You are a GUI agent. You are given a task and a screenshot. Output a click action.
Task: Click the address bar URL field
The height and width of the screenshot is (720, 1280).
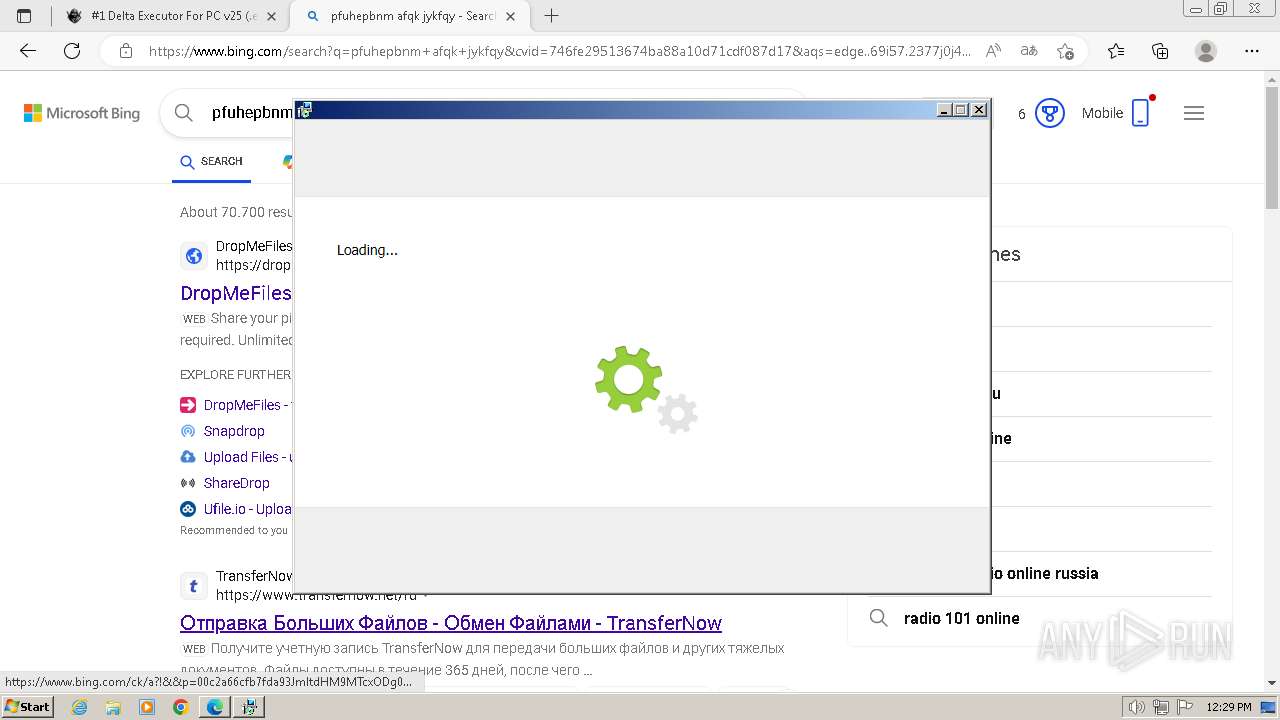tap(558, 51)
